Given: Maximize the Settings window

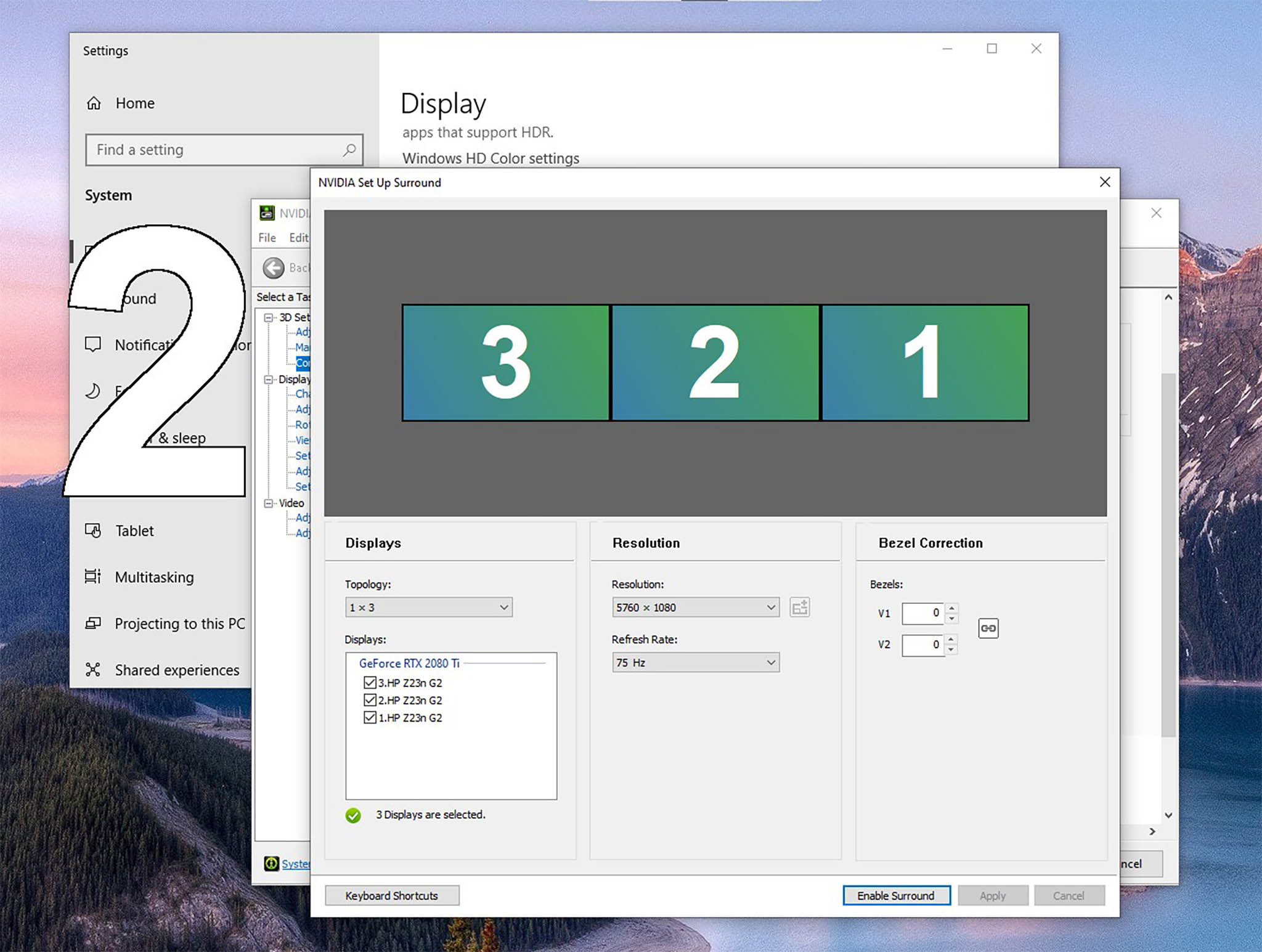Looking at the screenshot, I should (992, 49).
